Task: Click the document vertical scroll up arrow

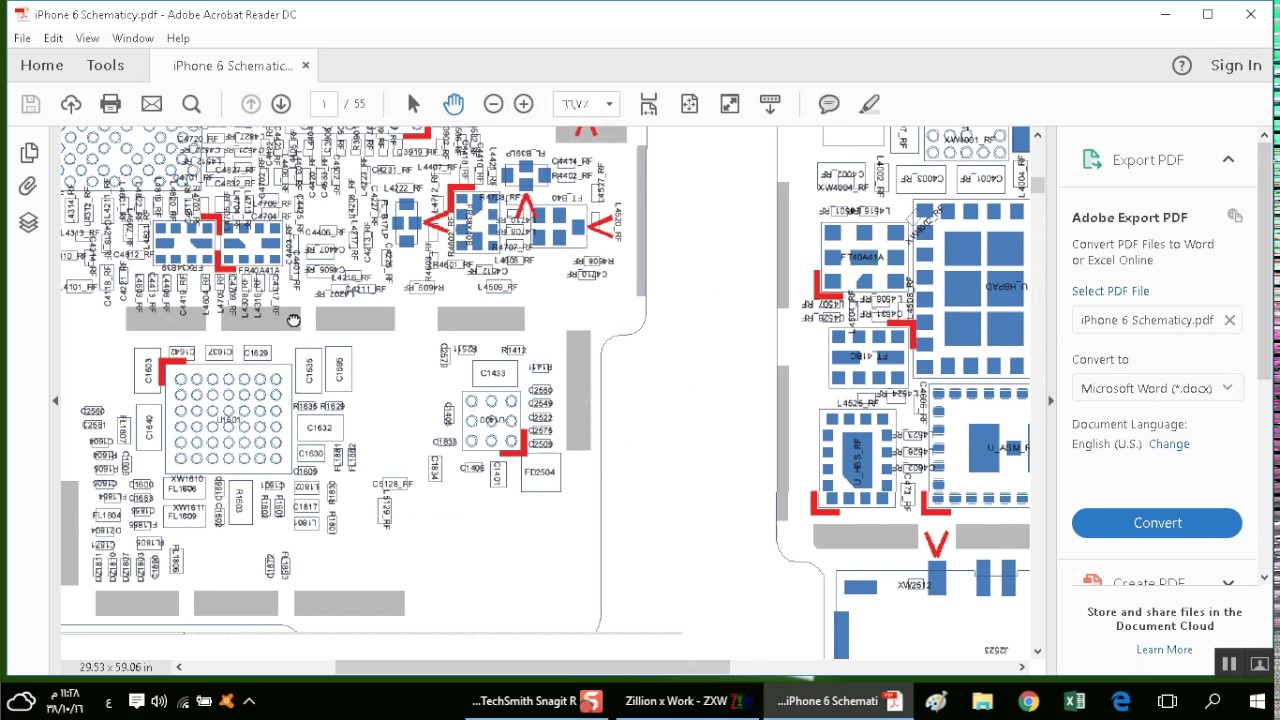Action: (1037, 135)
